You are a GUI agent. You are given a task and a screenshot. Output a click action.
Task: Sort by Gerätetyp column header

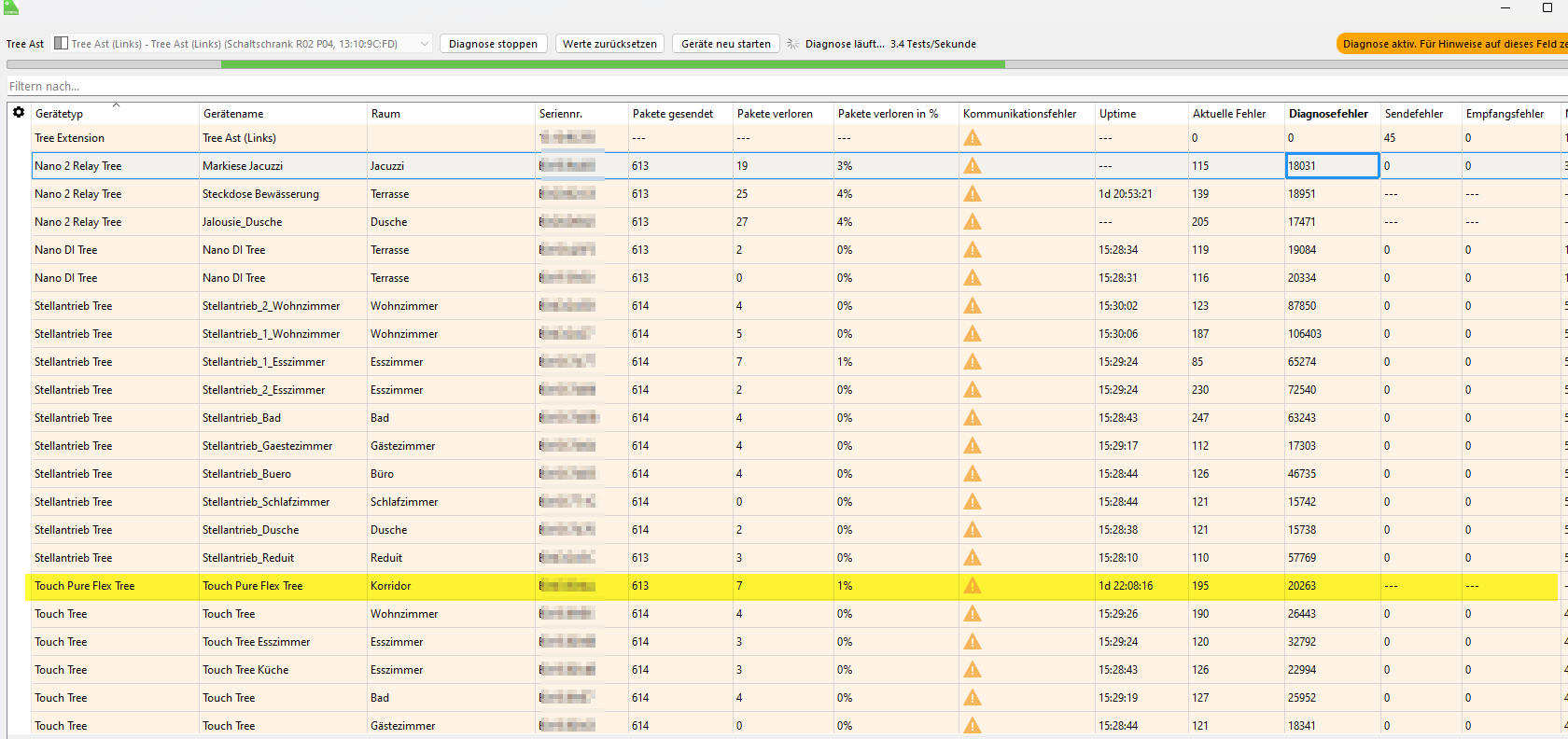tap(60, 114)
